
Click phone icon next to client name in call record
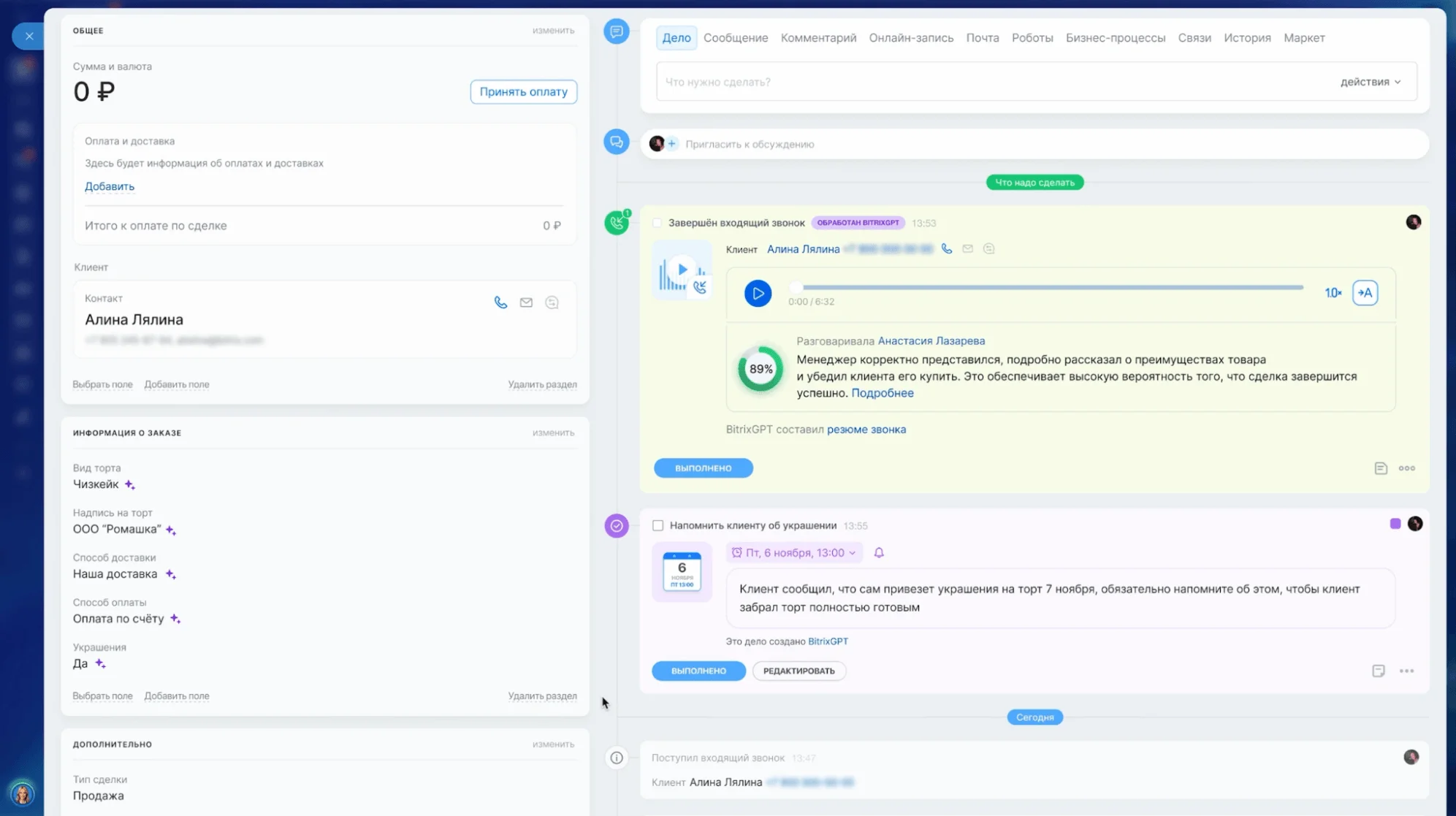click(947, 249)
